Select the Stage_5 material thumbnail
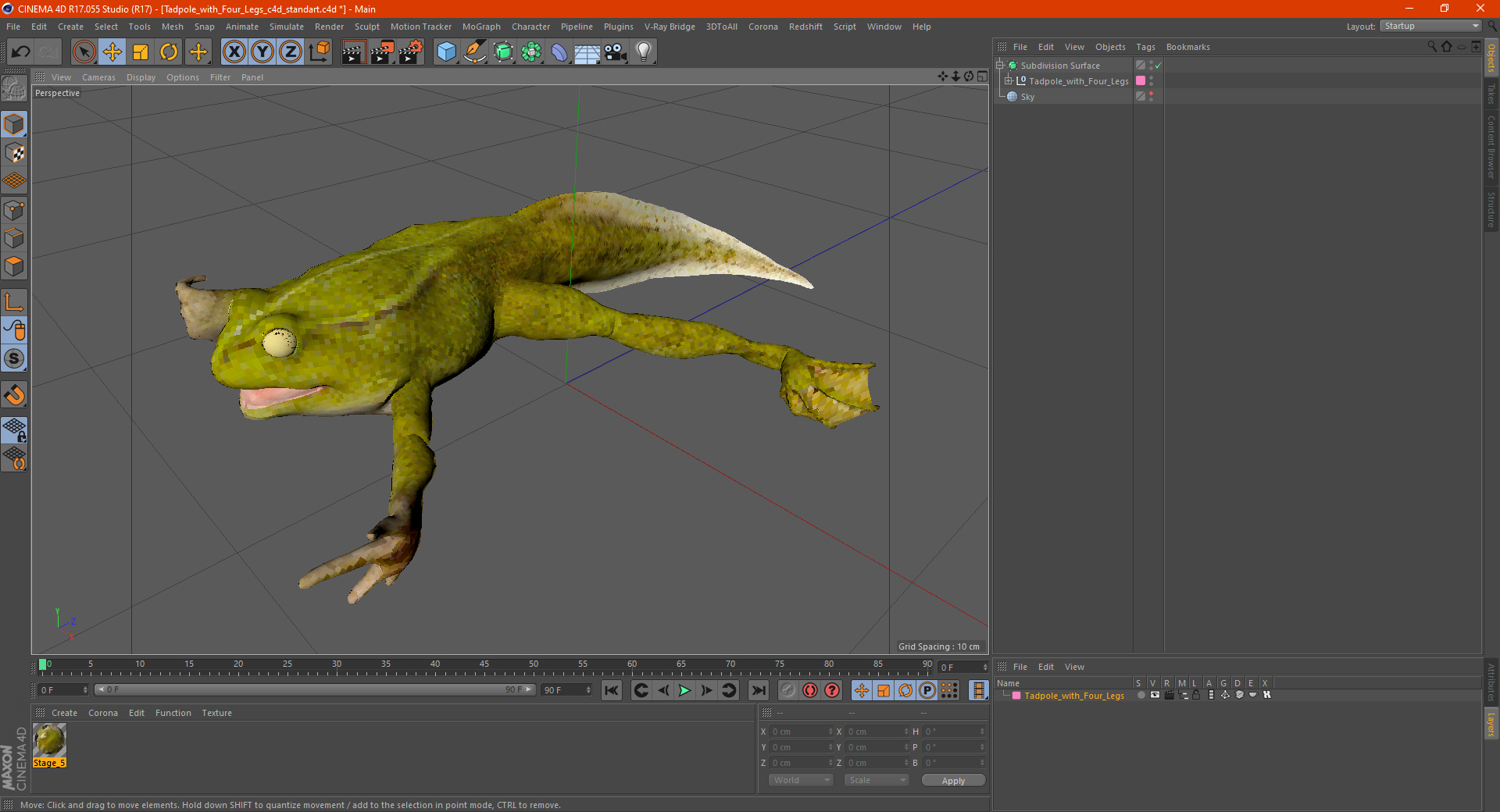The height and width of the screenshot is (812, 1500). click(x=49, y=740)
